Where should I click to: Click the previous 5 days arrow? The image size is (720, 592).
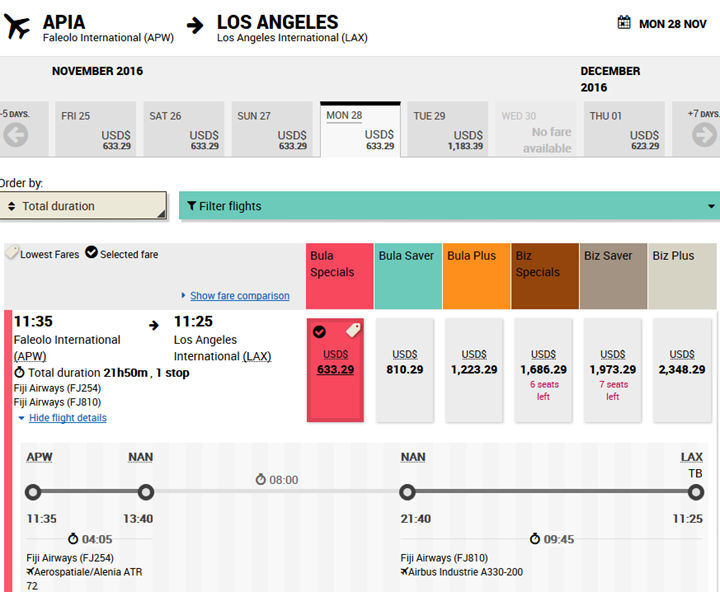[x=14, y=134]
